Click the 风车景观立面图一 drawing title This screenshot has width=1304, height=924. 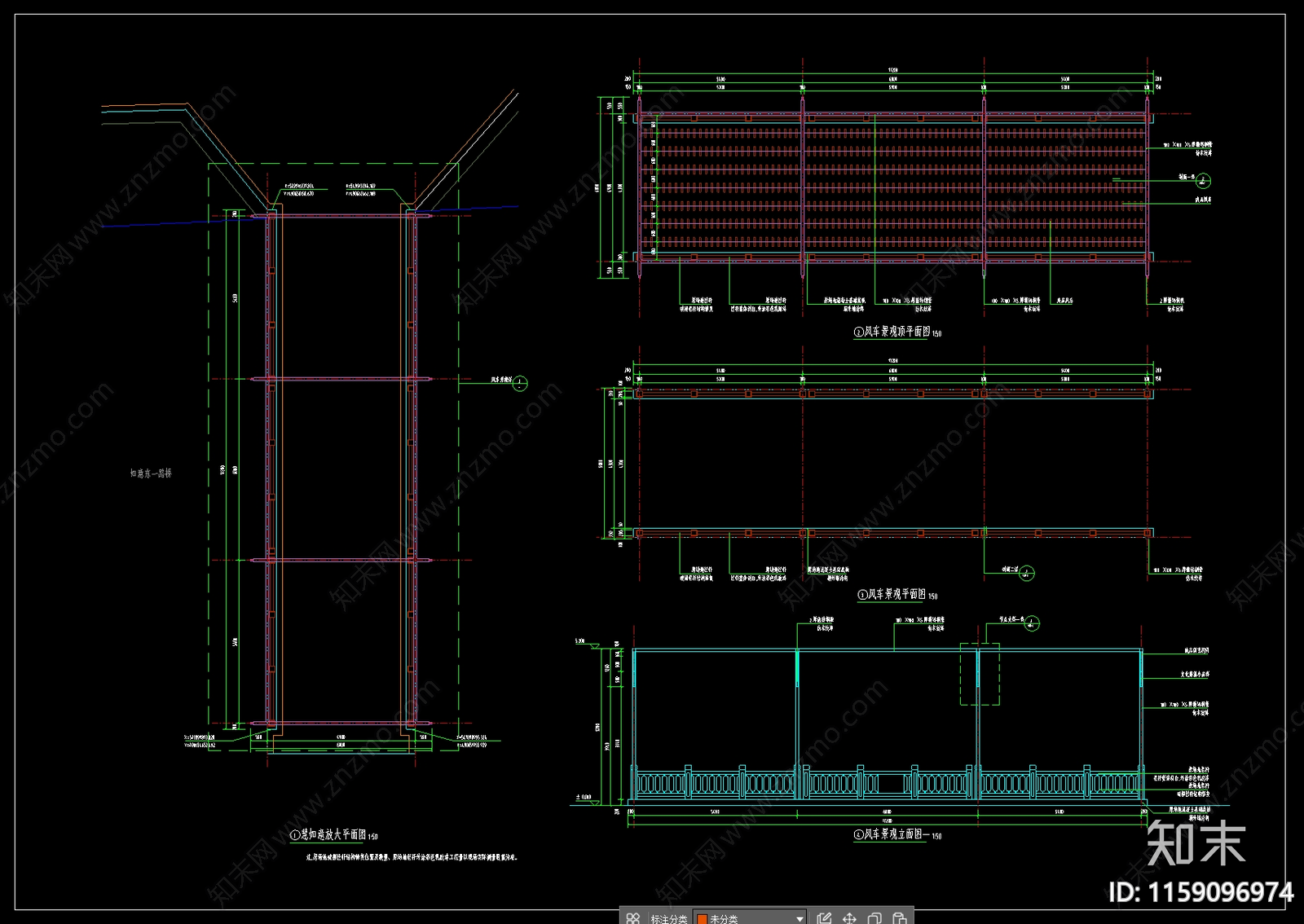click(x=897, y=834)
